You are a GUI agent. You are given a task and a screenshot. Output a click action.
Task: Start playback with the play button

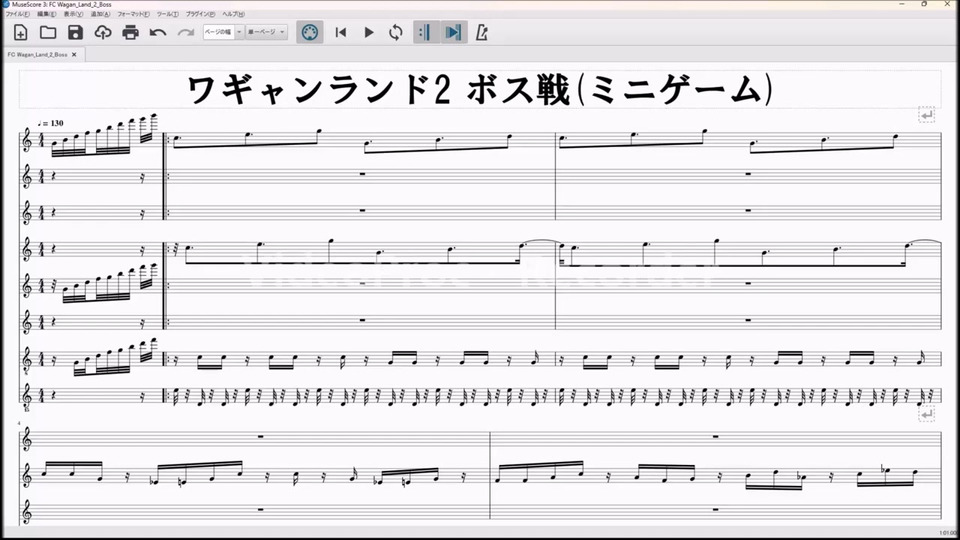[369, 32]
